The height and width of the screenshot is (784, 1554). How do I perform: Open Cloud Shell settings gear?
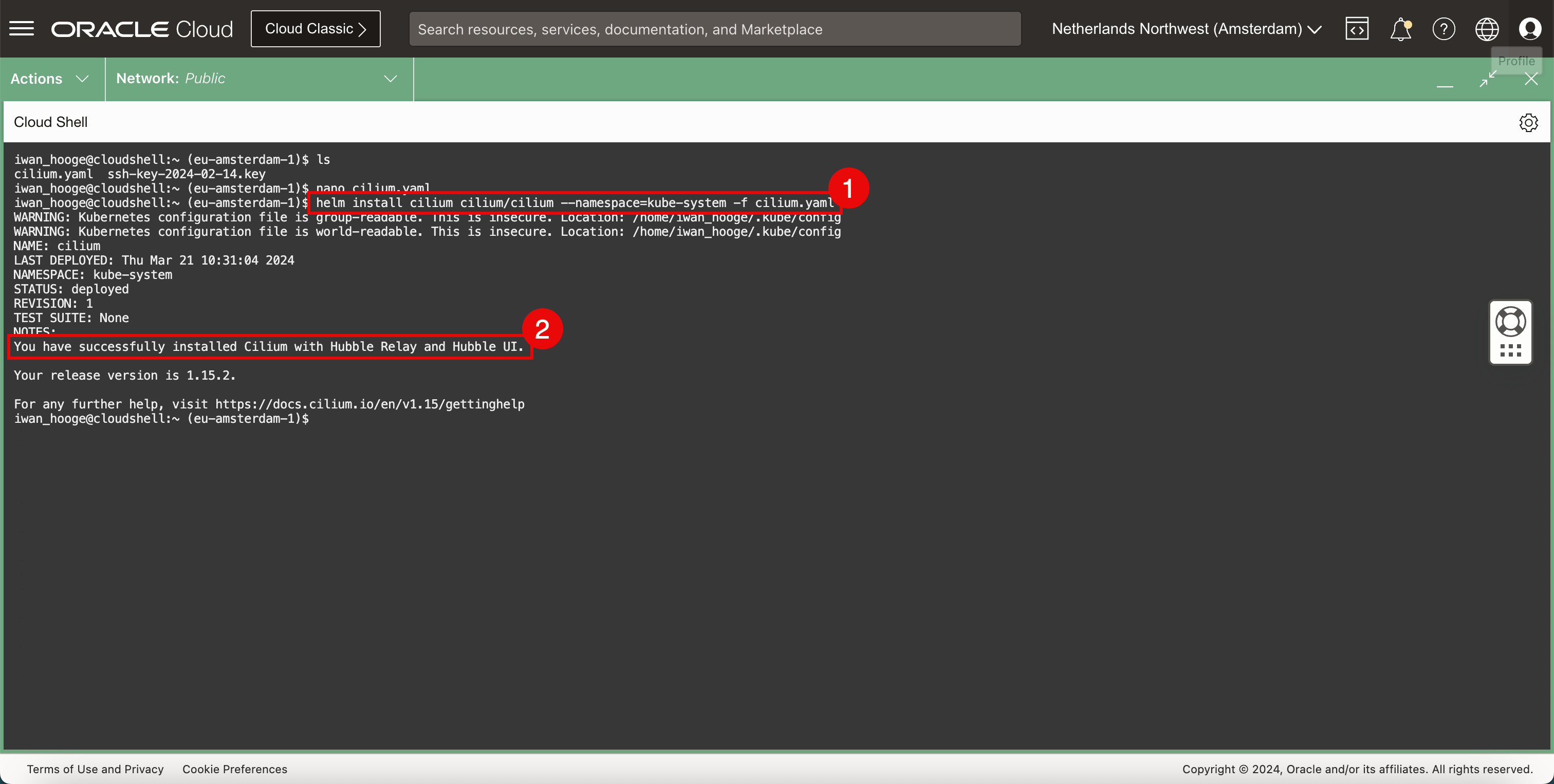[1528, 122]
